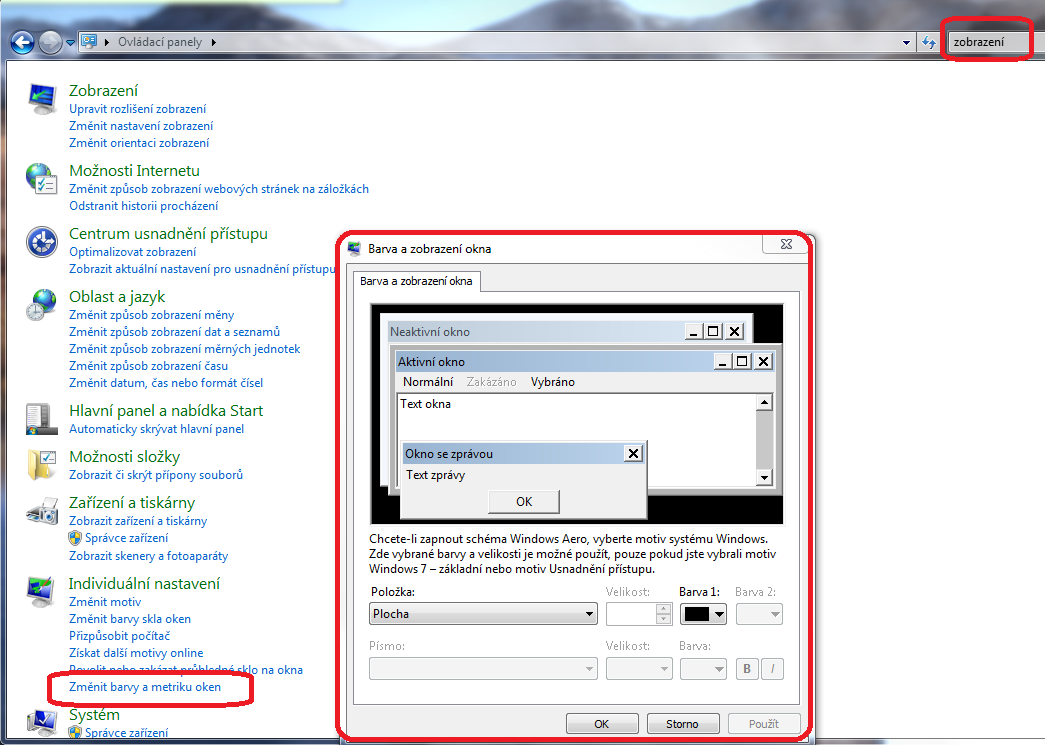
Task: Open Změnit motiv link
Action: (x=105, y=602)
